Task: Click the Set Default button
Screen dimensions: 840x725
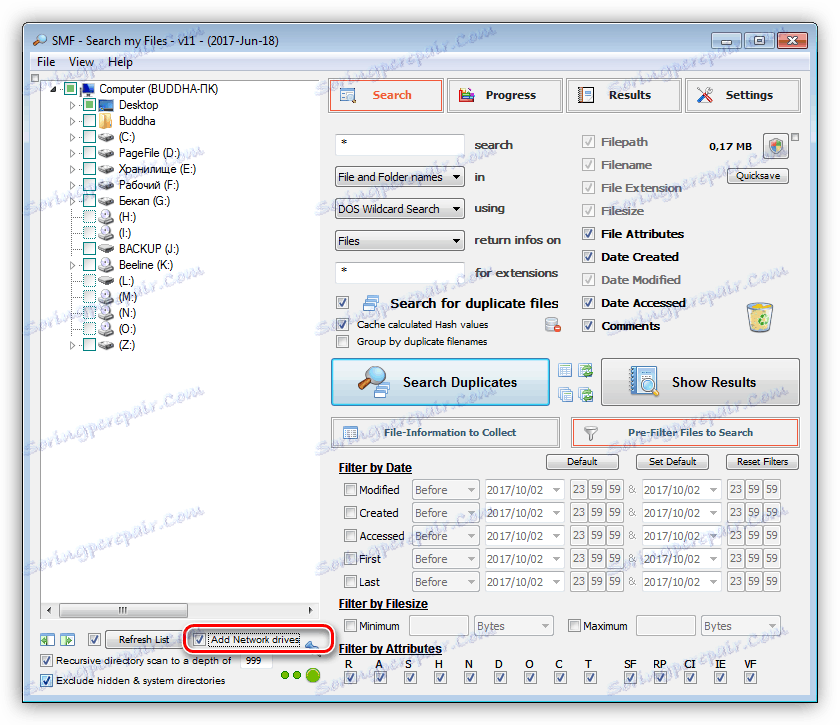Action: point(672,461)
